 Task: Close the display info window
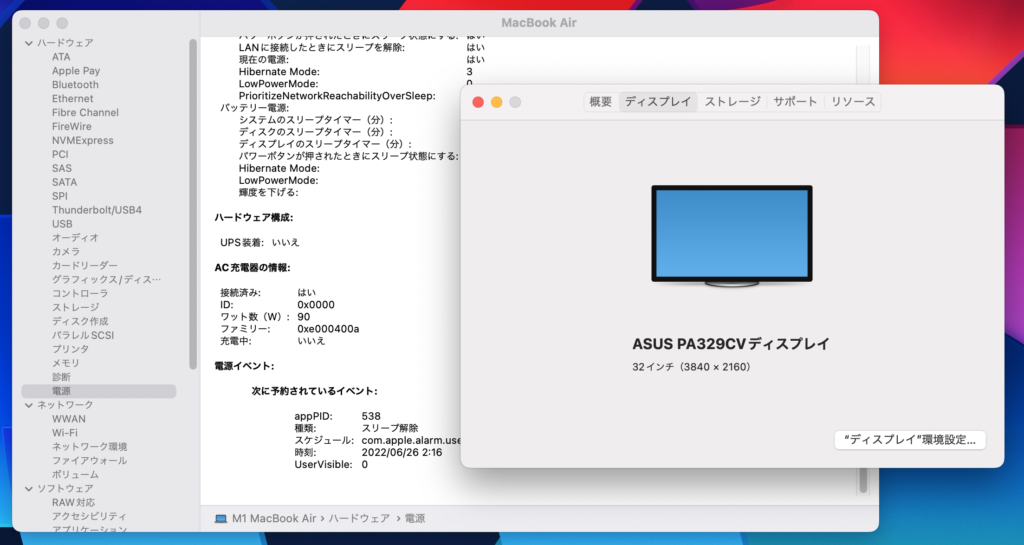point(478,102)
